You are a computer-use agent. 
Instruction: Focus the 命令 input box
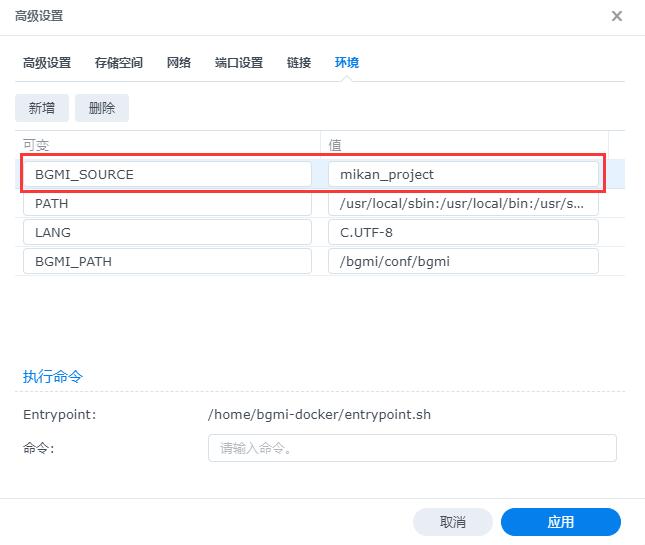[412, 447]
